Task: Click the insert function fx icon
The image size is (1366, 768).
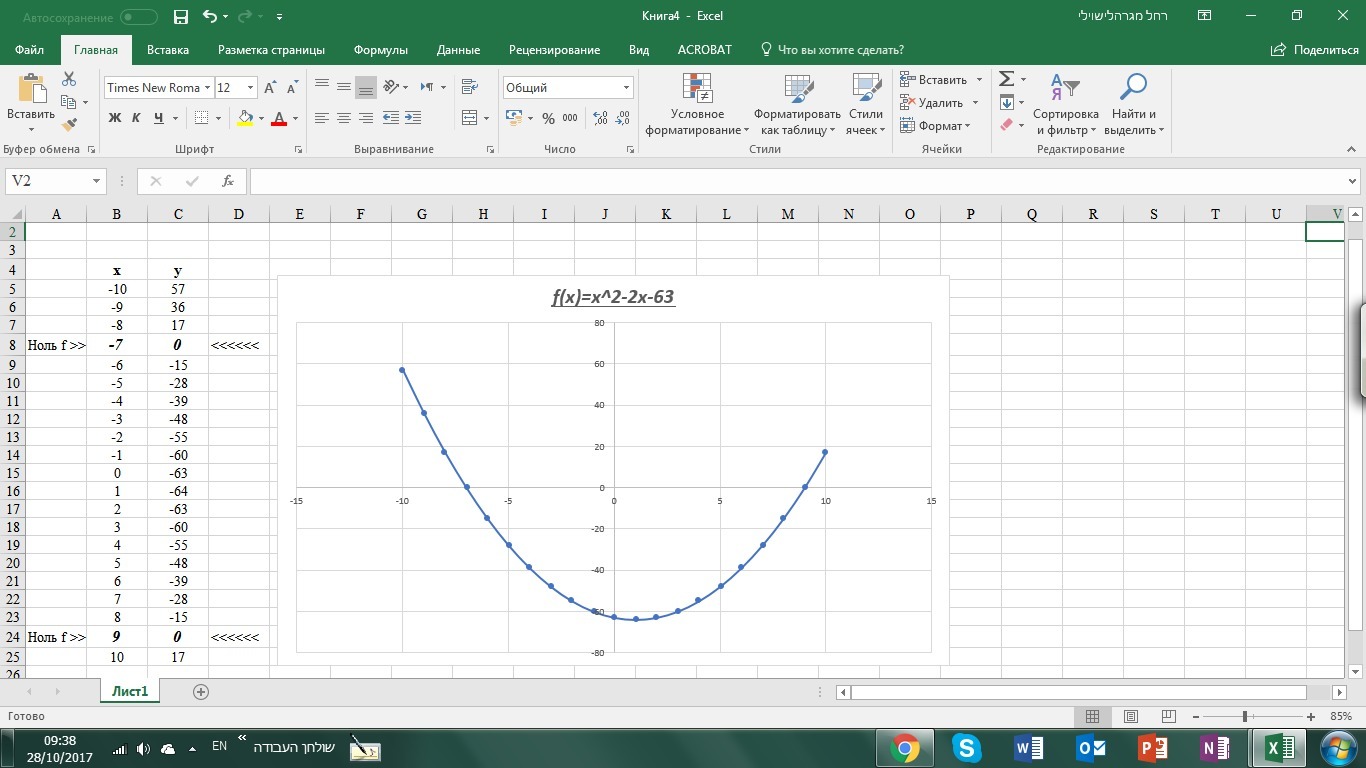Action: coord(228,181)
